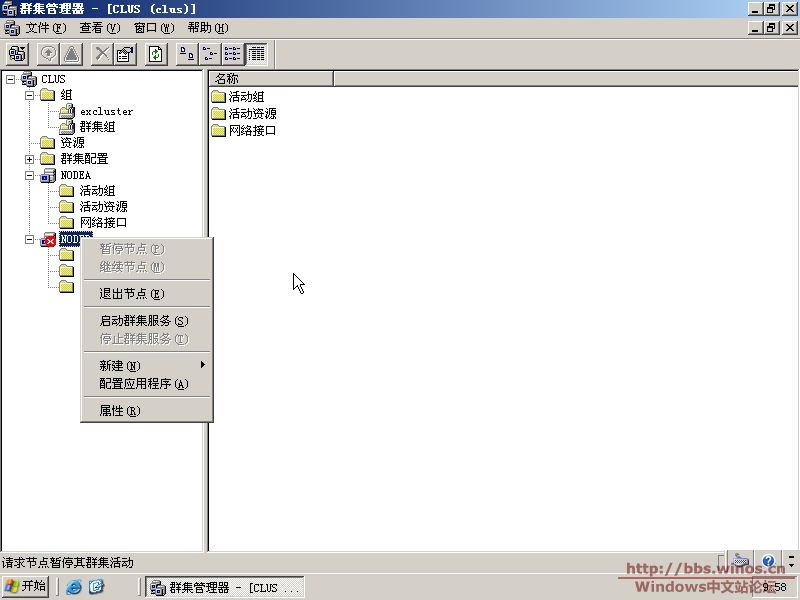Click the refresh toolbar icon

point(156,54)
